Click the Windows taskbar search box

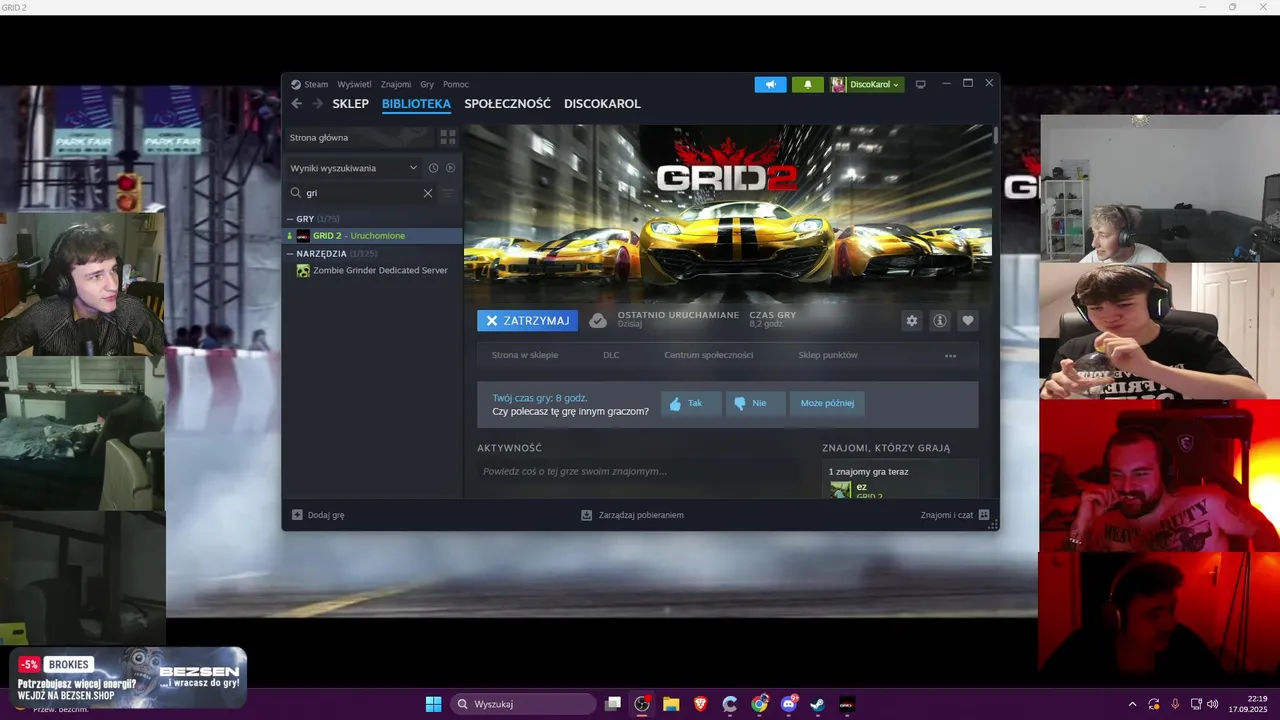[522, 704]
